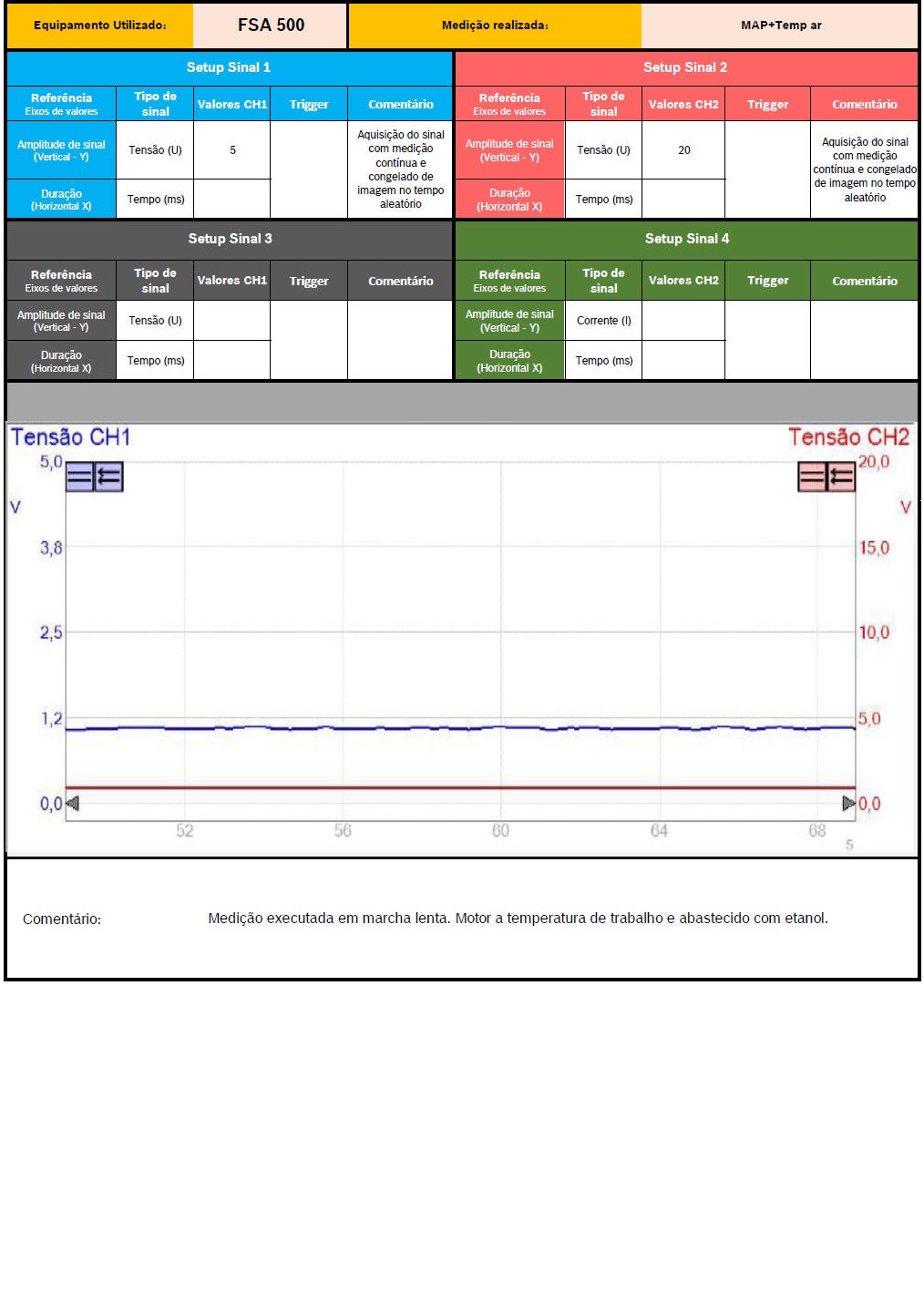Click the right scroll arrow on time axis
924x1304 pixels.
point(848,803)
